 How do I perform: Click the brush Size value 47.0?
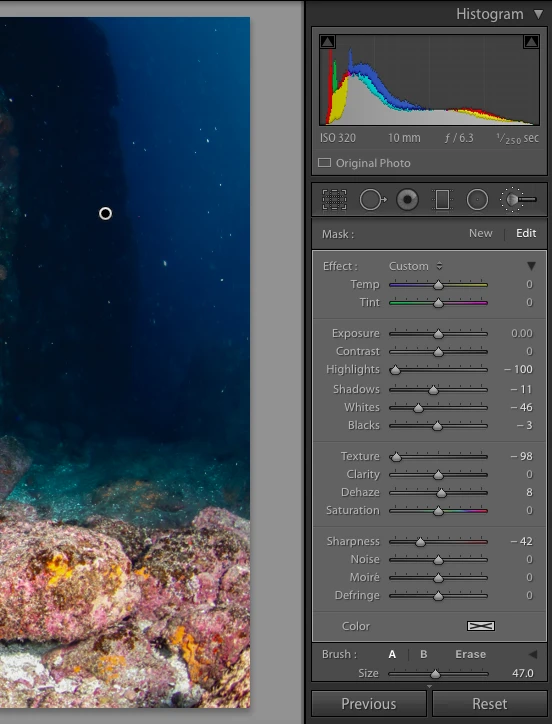point(522,673)
